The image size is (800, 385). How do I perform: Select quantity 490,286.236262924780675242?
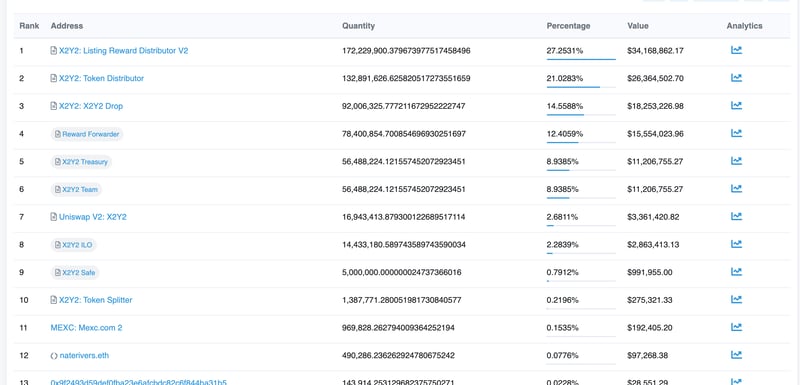(x=398, y=355)
